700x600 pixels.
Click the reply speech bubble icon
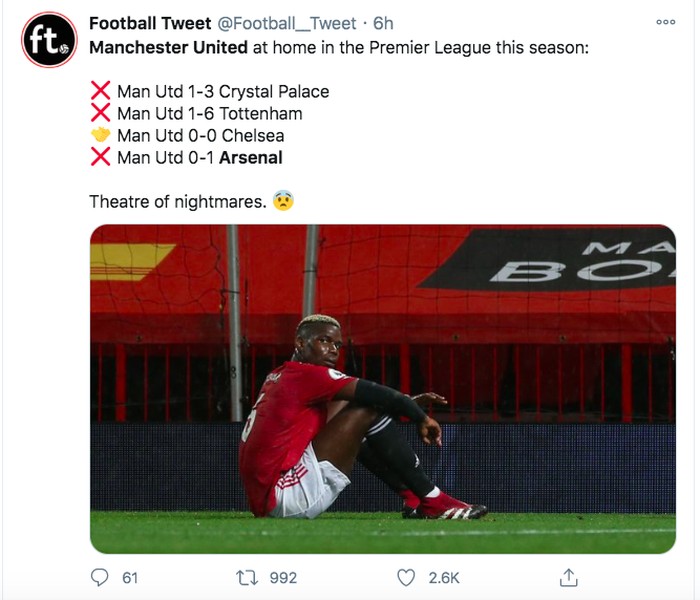[x=99, y=577]
